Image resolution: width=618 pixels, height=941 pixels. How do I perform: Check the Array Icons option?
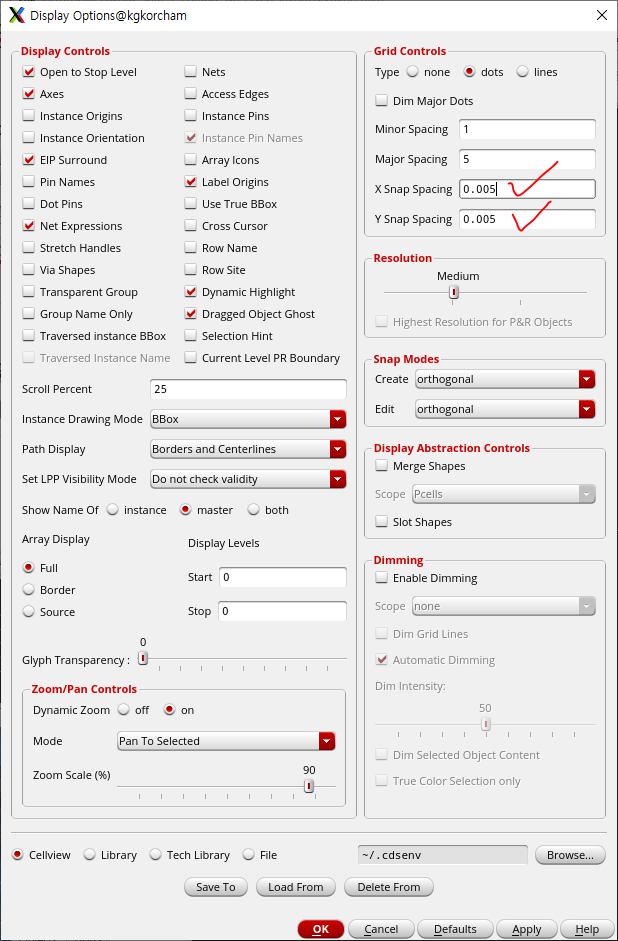tap(190, 160)
